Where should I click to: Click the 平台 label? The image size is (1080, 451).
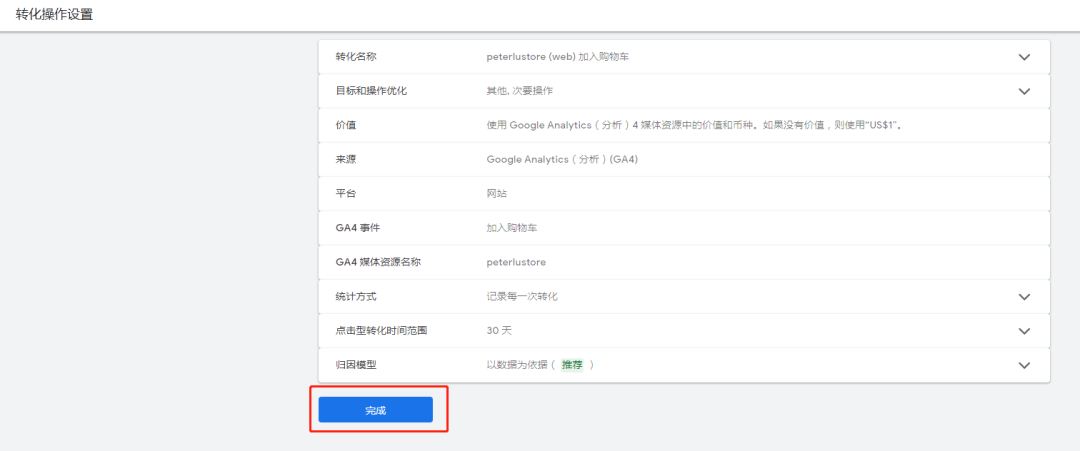pos(346,194)
